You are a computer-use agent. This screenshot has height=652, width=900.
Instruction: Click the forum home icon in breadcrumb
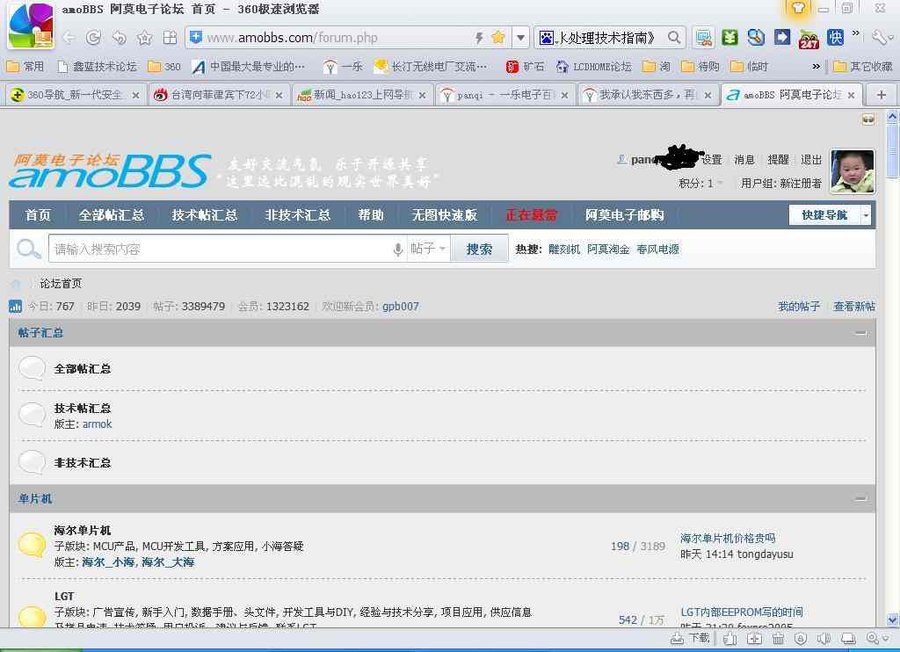[x=16, y=284]
